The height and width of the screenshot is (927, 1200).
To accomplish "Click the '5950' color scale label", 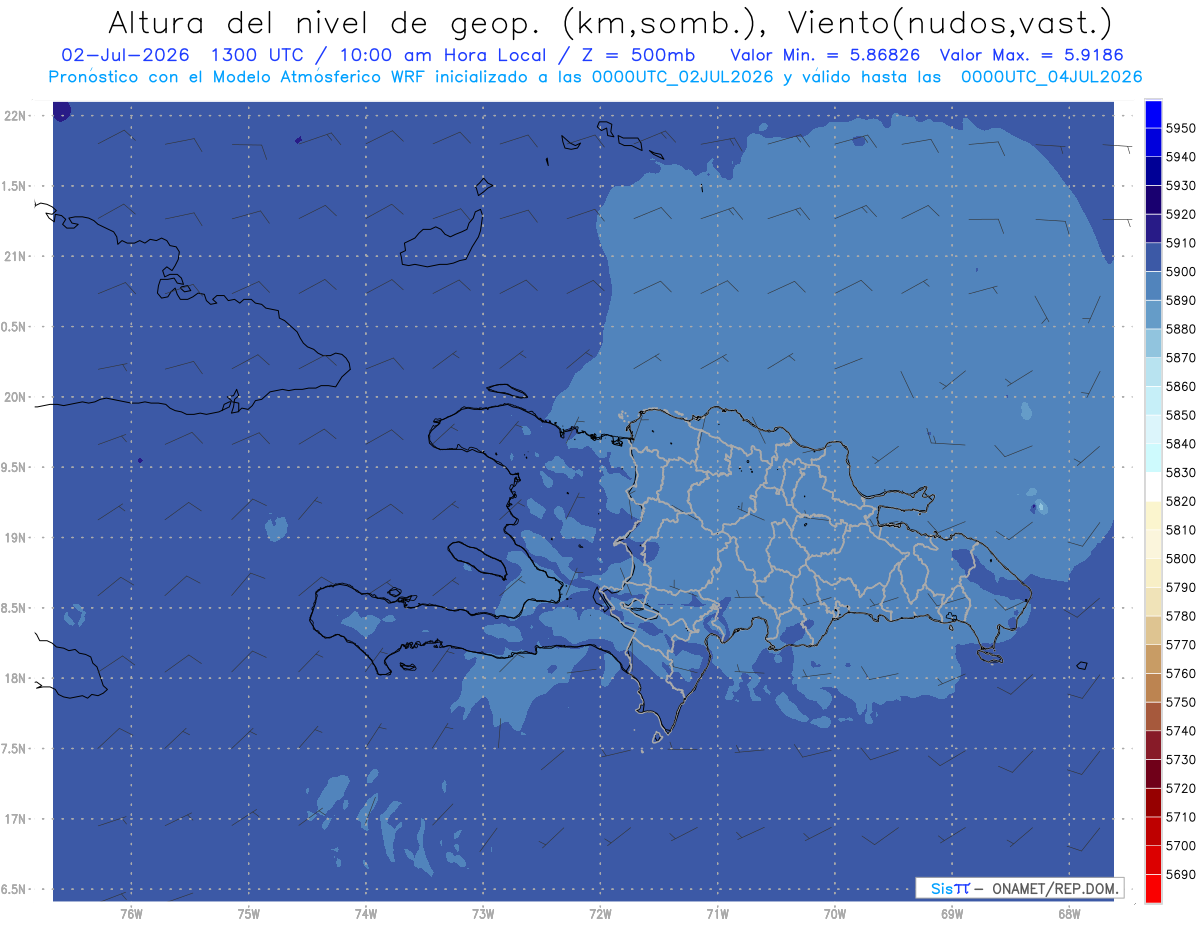I will tap(1181, 128).
